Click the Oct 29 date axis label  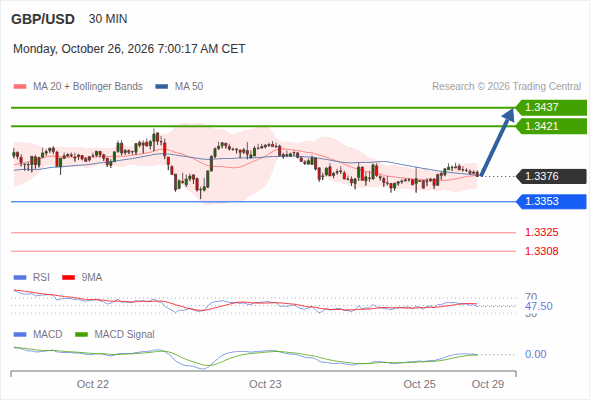coord(488,384)
